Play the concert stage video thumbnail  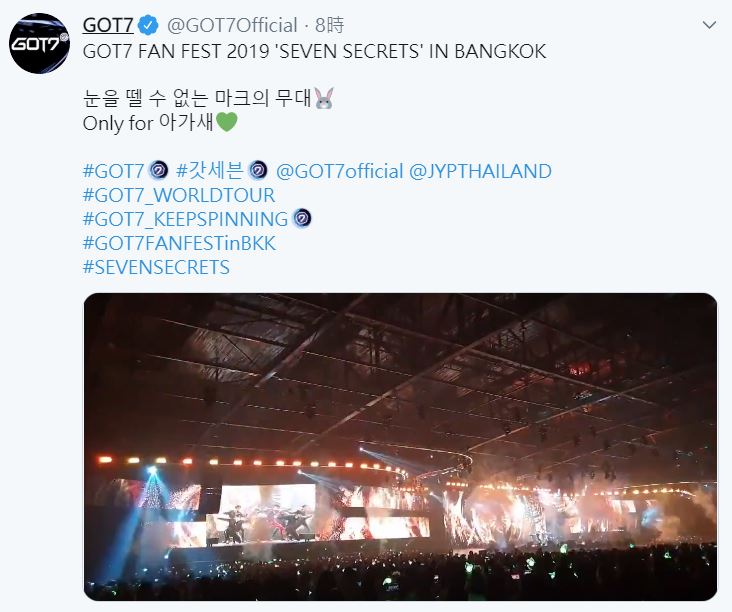click(x=400, y=447)
